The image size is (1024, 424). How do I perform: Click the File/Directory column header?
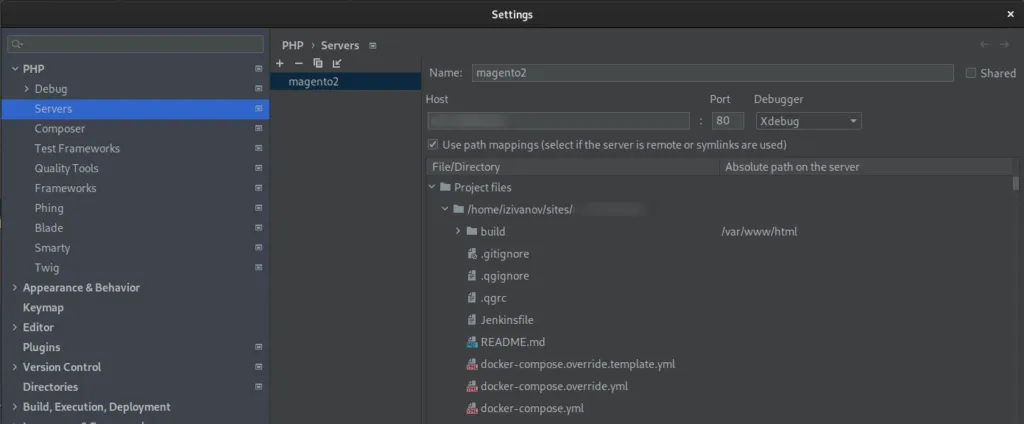(572, 167)
